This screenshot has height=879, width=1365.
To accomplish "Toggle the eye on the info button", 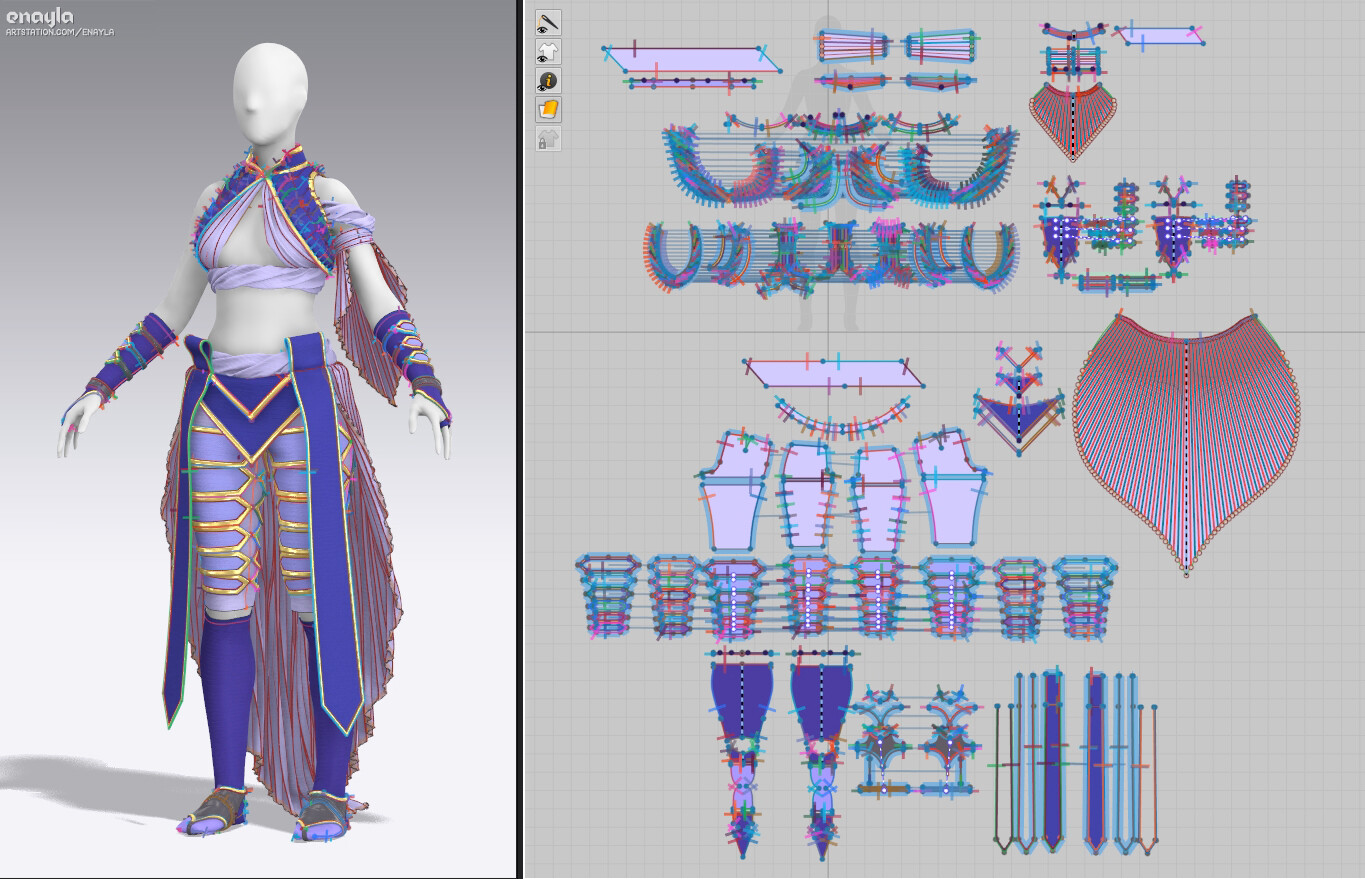I will [x=542, y=86].
